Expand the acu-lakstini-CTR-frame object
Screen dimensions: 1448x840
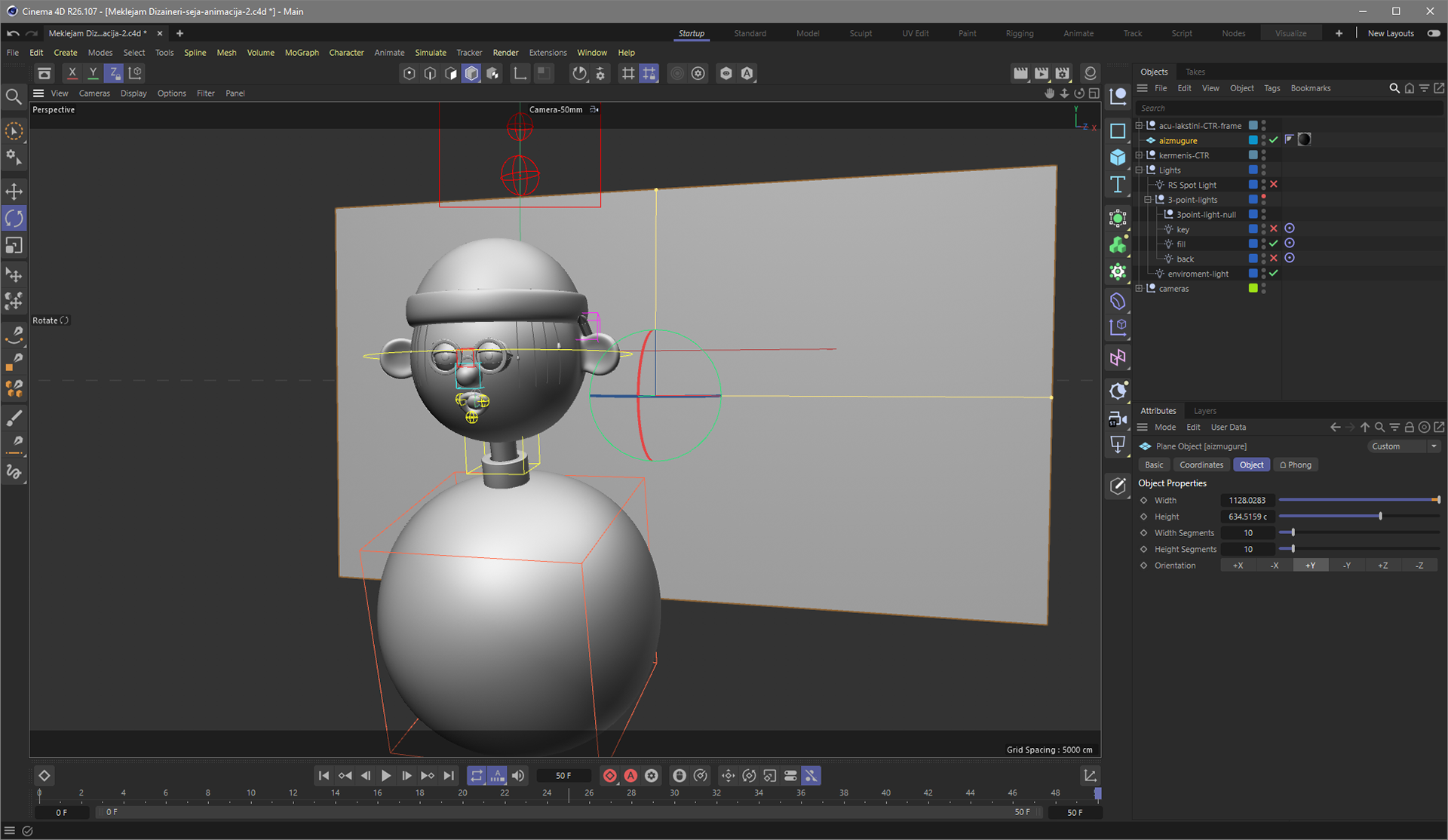click(1139, 126)
